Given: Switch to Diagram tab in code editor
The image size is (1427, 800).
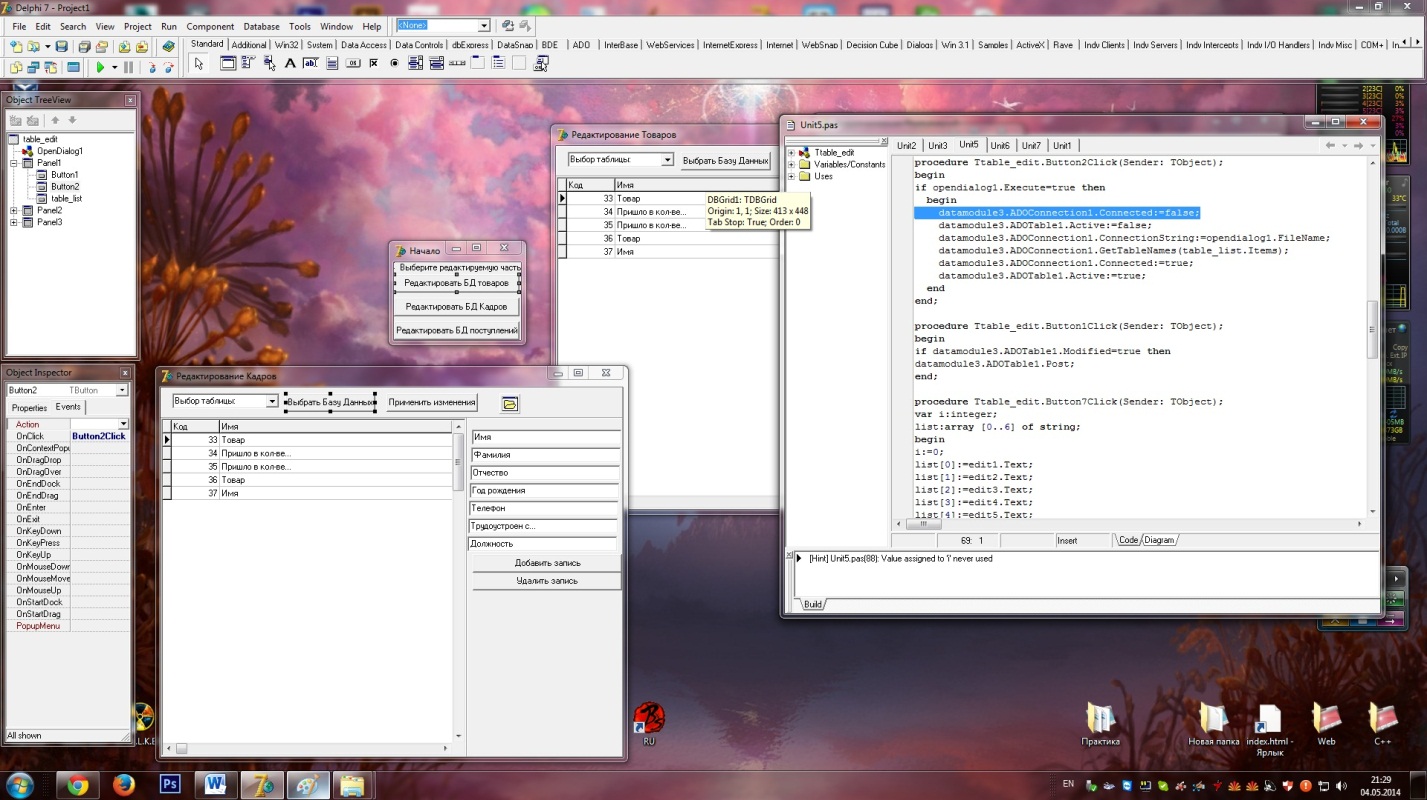Looking at the screenshot, I should (x=1159, y=540).
